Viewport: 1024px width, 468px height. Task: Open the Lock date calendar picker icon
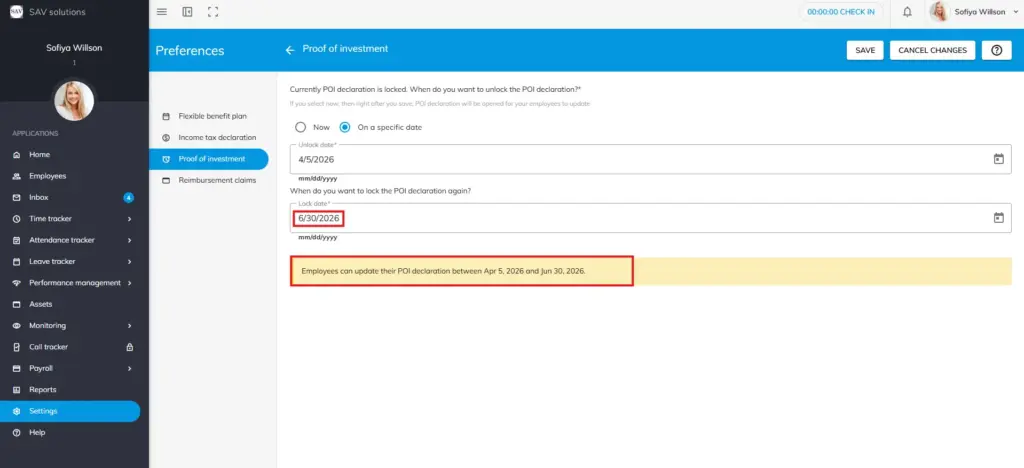click(x=999, y=218)
